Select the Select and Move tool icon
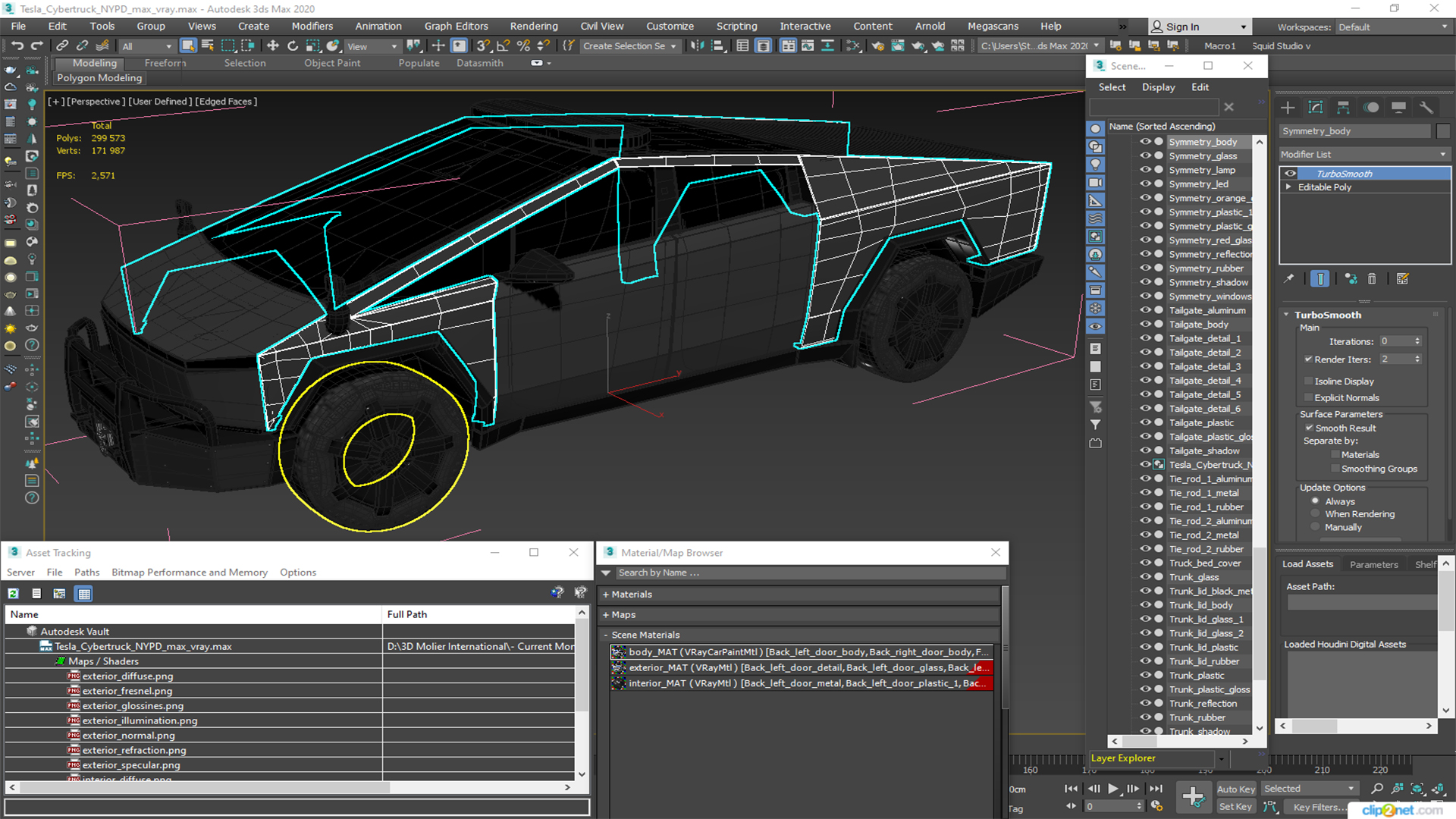Screen dimensions: 1456x819 pos(272,46)
